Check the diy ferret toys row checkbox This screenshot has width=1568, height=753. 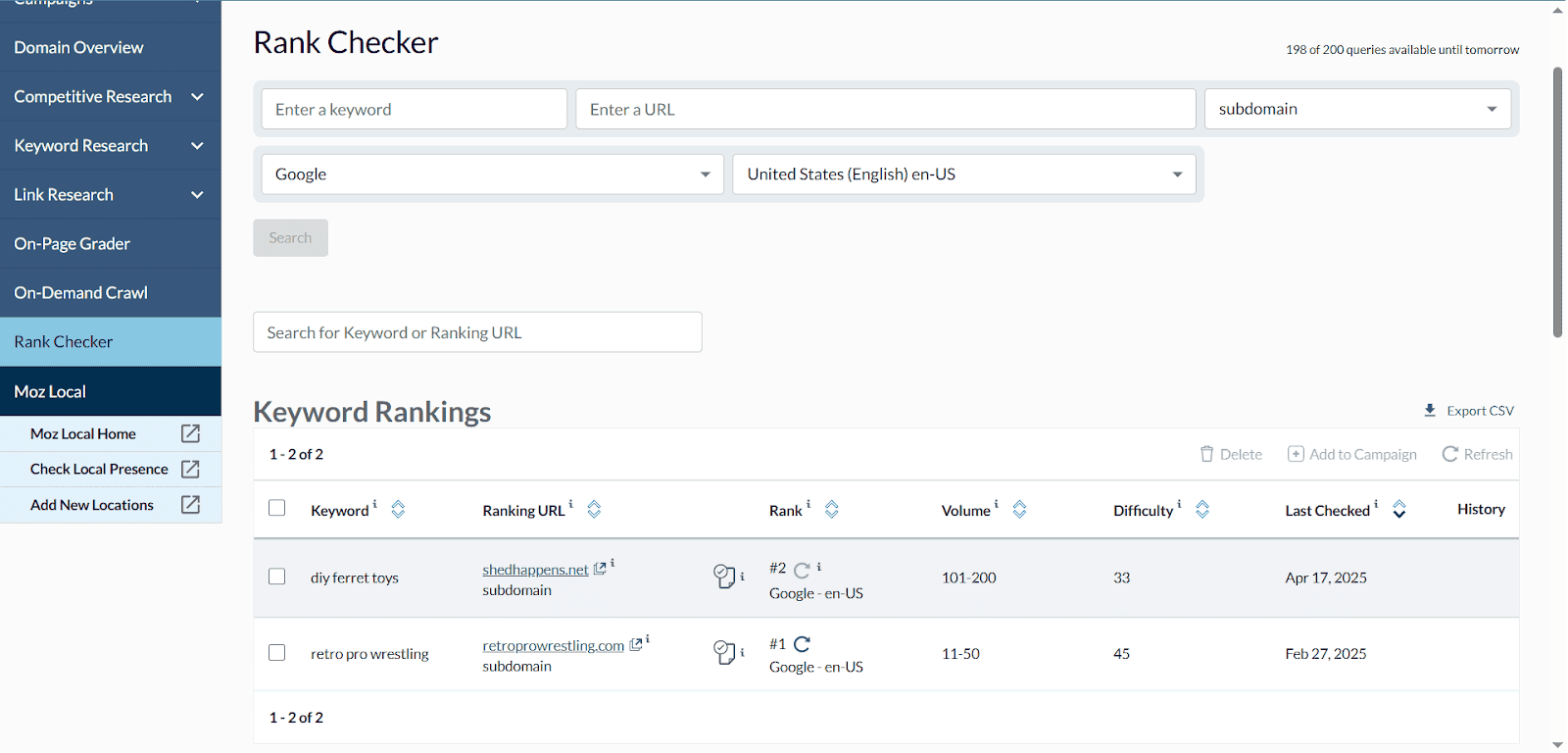click(277, 577)
